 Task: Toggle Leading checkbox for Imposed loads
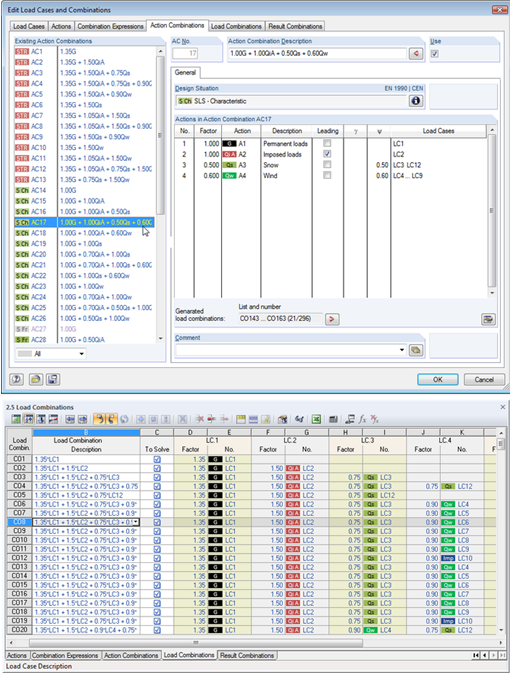[x=327, y=154]
